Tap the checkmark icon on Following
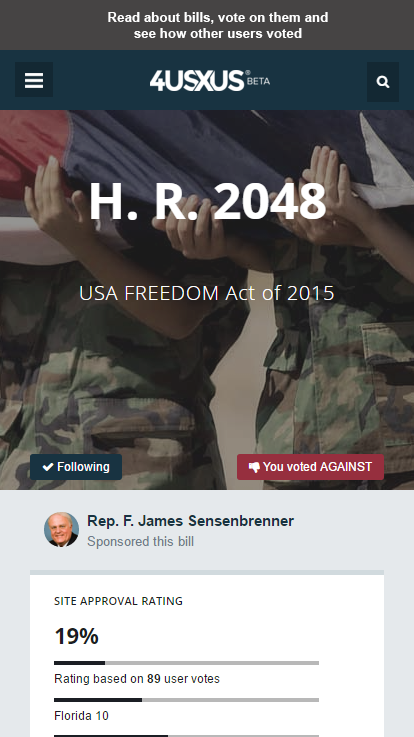The image size is (414, 737). [48, 467]
